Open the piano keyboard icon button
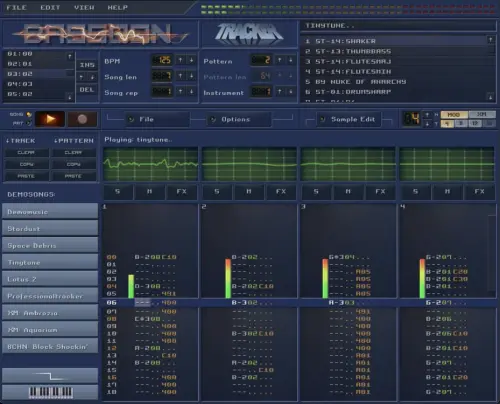The width and height of the screenshot is (500, 404). pyautogui.click(x=50, y=392)
